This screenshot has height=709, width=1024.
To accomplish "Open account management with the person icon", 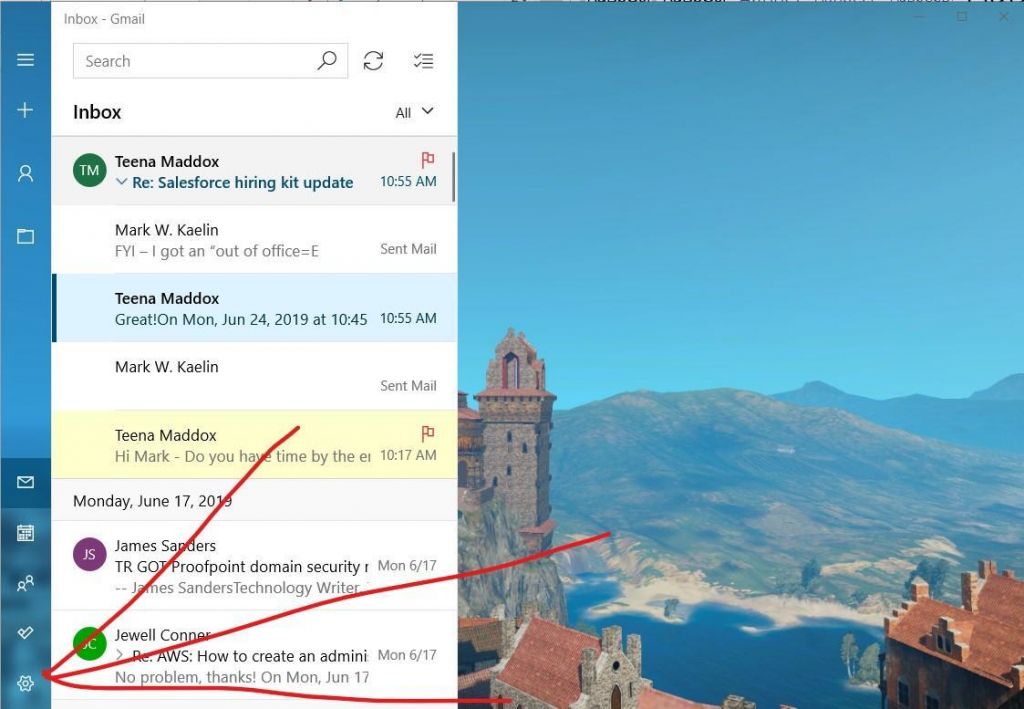I will (25, 173).
